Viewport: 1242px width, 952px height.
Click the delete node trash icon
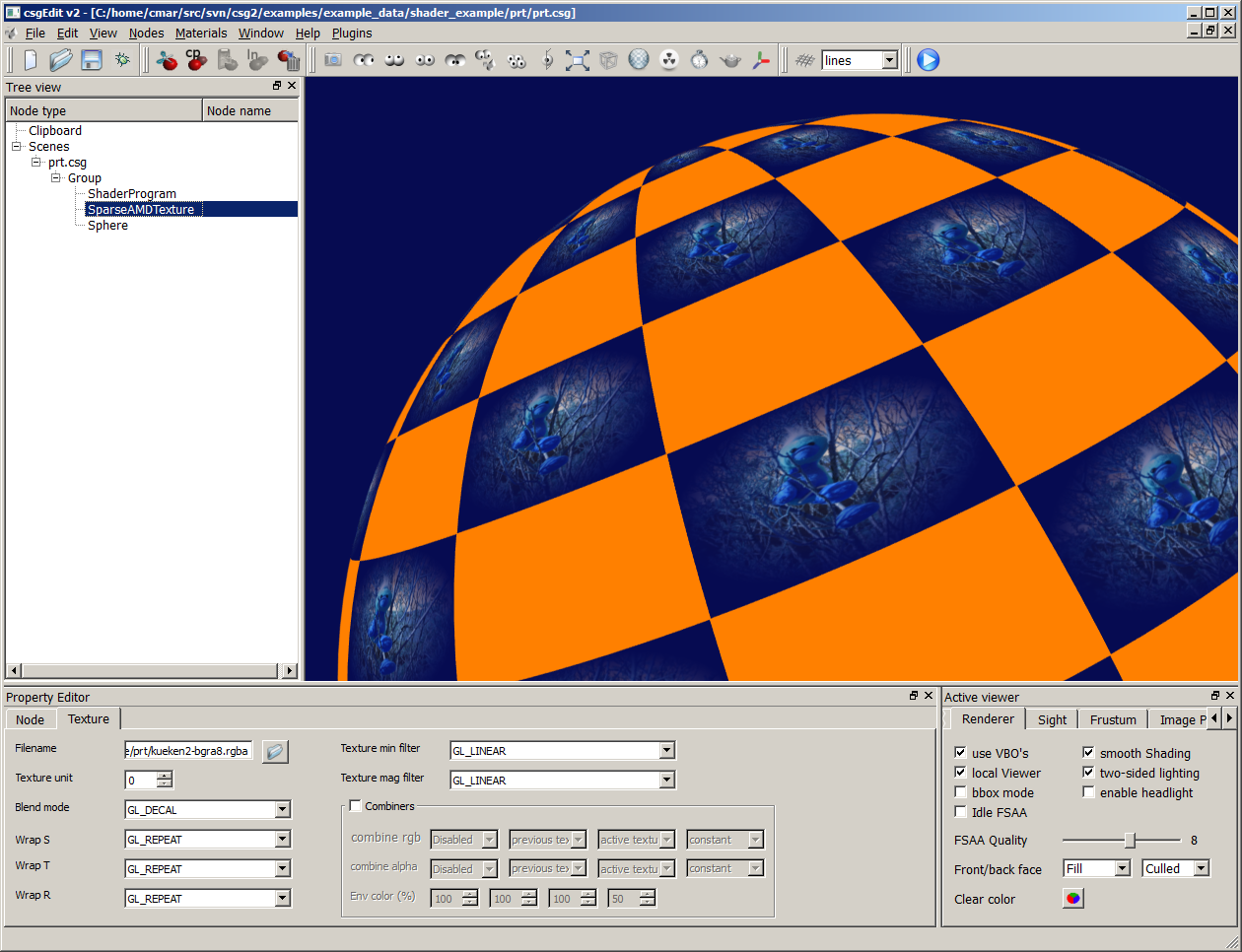click(x=289, y=60)
